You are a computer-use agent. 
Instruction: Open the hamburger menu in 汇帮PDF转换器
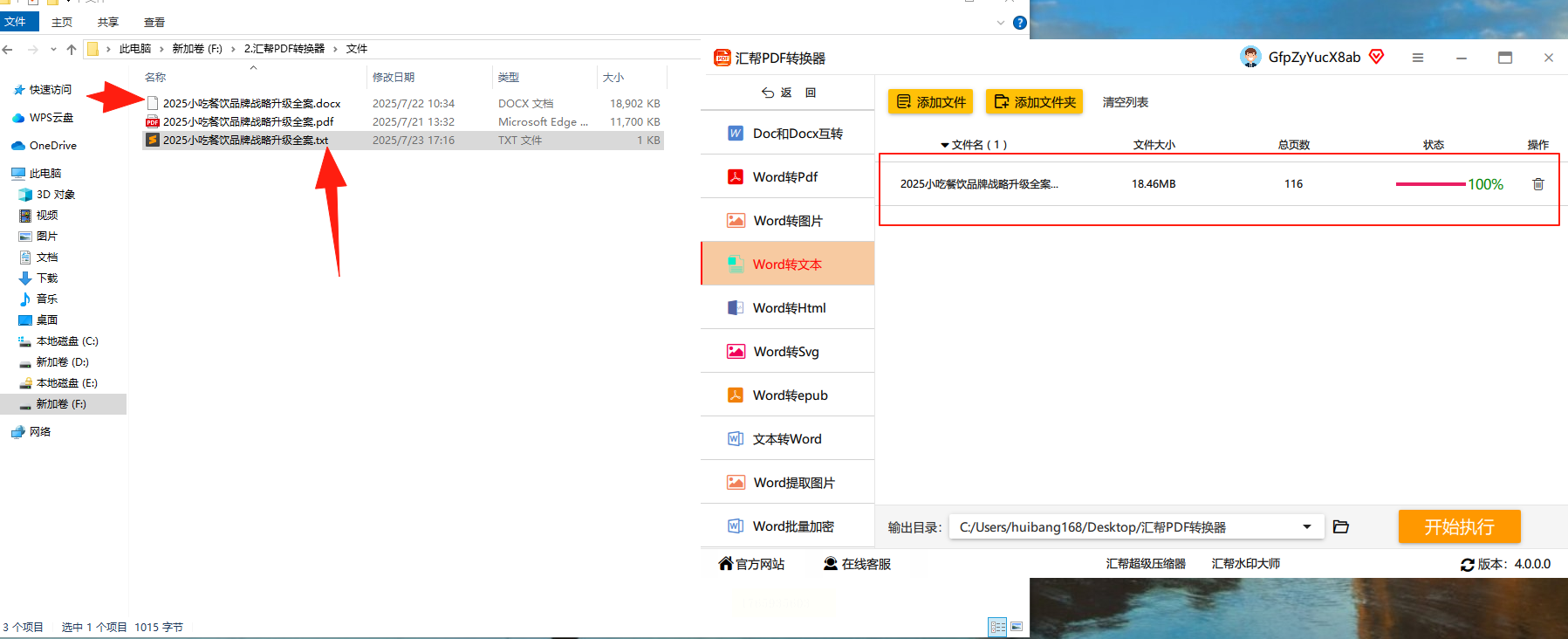[x=1418, y=58]
